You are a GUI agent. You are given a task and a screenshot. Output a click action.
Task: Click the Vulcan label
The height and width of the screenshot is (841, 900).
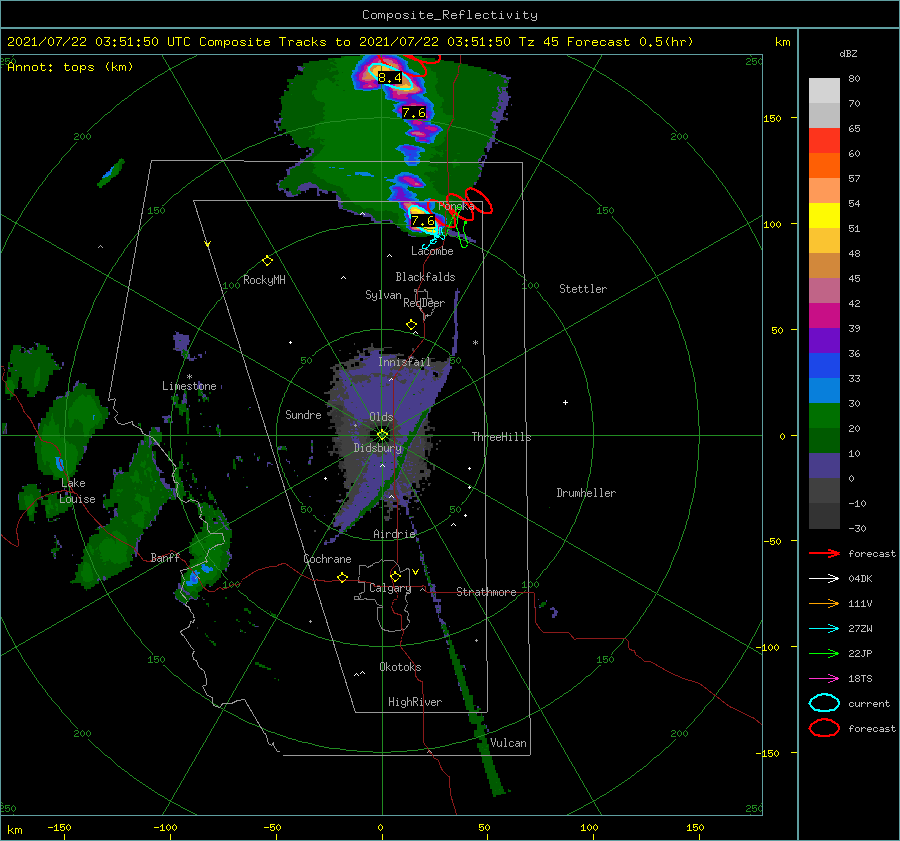pos(509,743)
